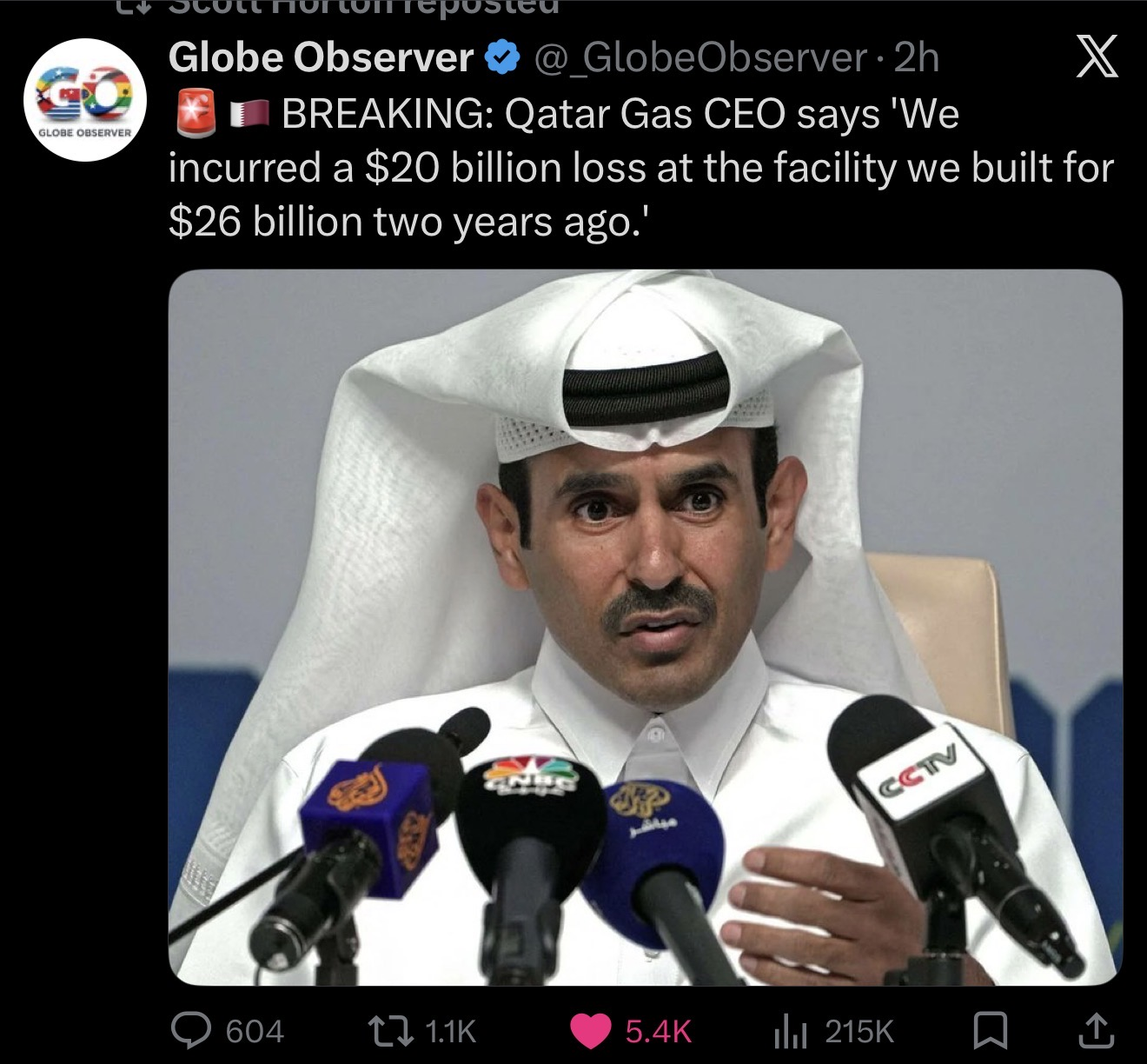The width and height of the screenshot is (1147, 1064).
Task: Open the Globe Observer display name
Action: point(322,58)
